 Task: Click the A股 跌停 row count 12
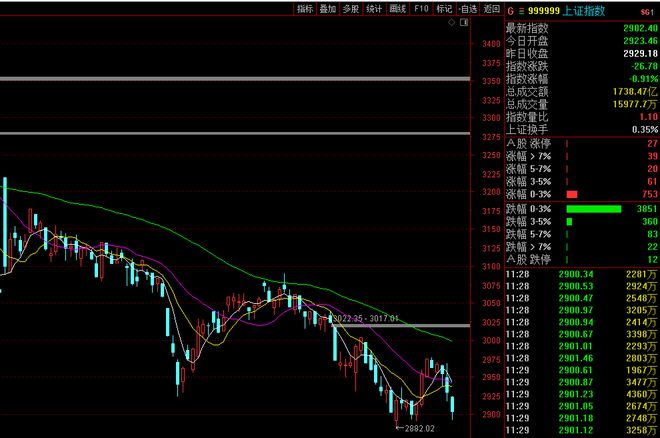point(652,259)
